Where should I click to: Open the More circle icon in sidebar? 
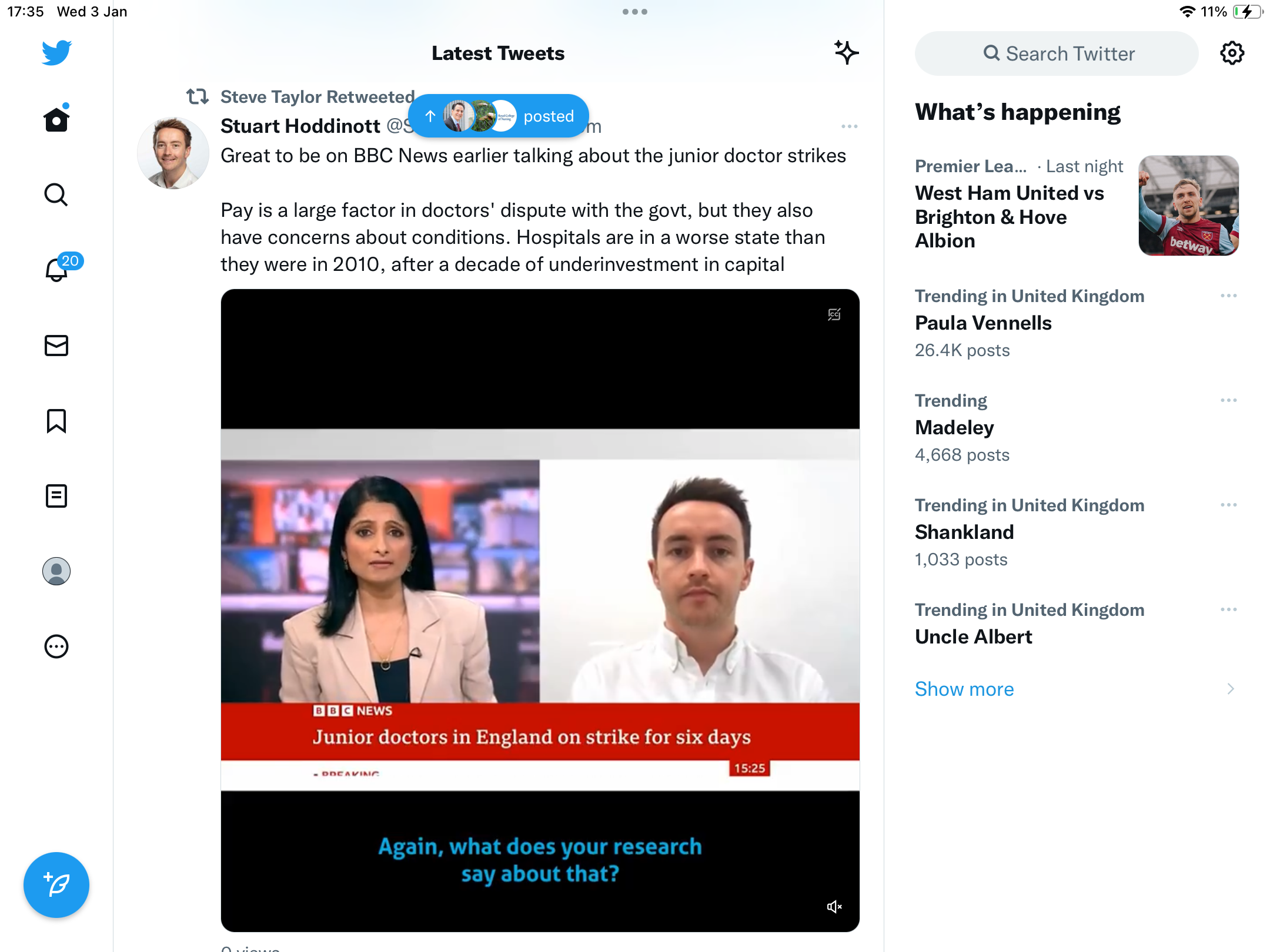click(56, 646)
